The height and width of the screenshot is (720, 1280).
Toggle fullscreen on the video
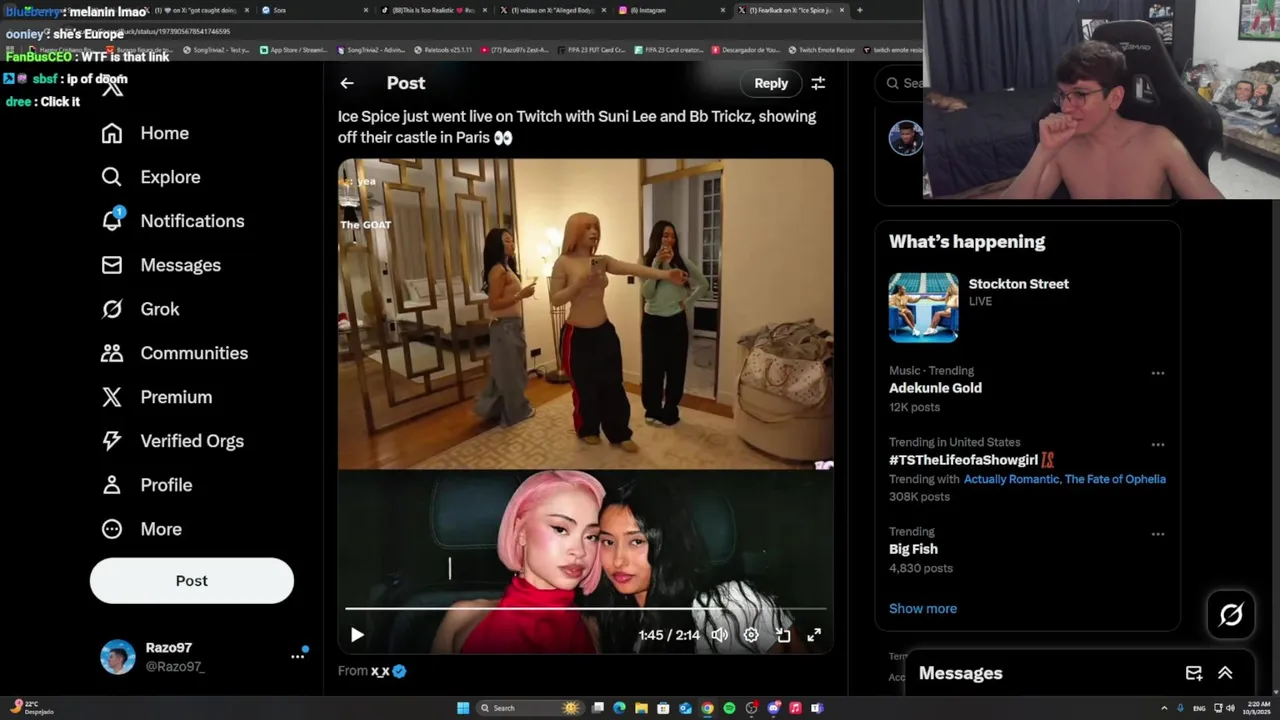[814, 635]
